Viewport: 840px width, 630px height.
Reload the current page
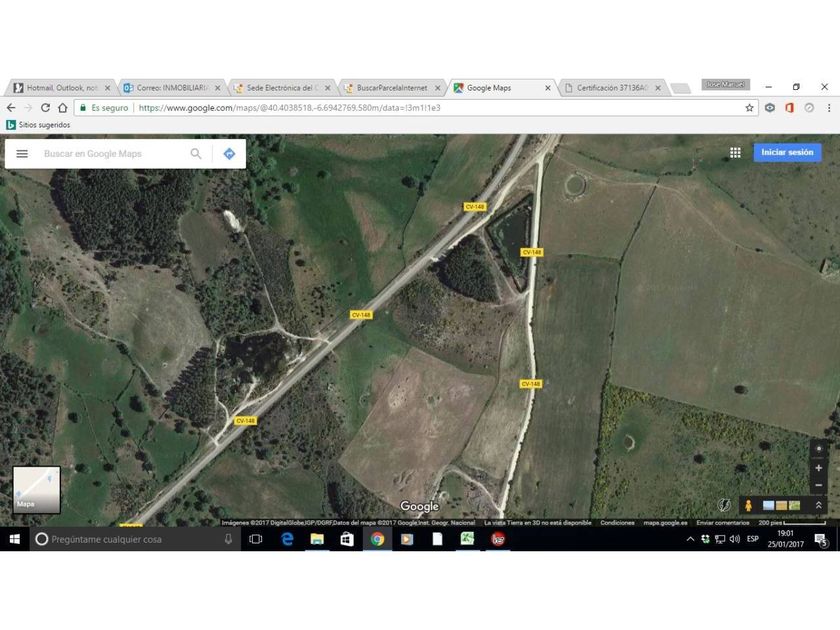[x=46, y=108]
